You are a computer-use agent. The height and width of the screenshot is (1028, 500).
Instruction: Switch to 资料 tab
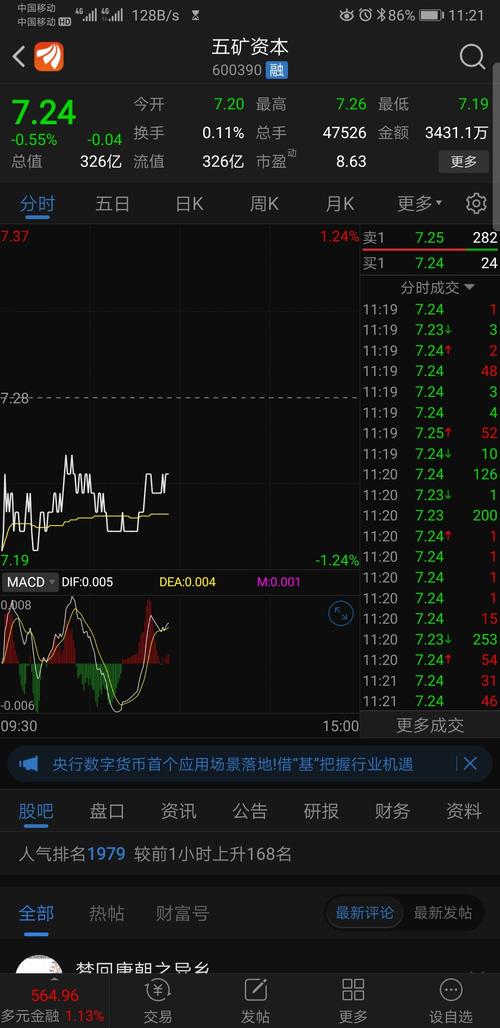coord(464,812)
